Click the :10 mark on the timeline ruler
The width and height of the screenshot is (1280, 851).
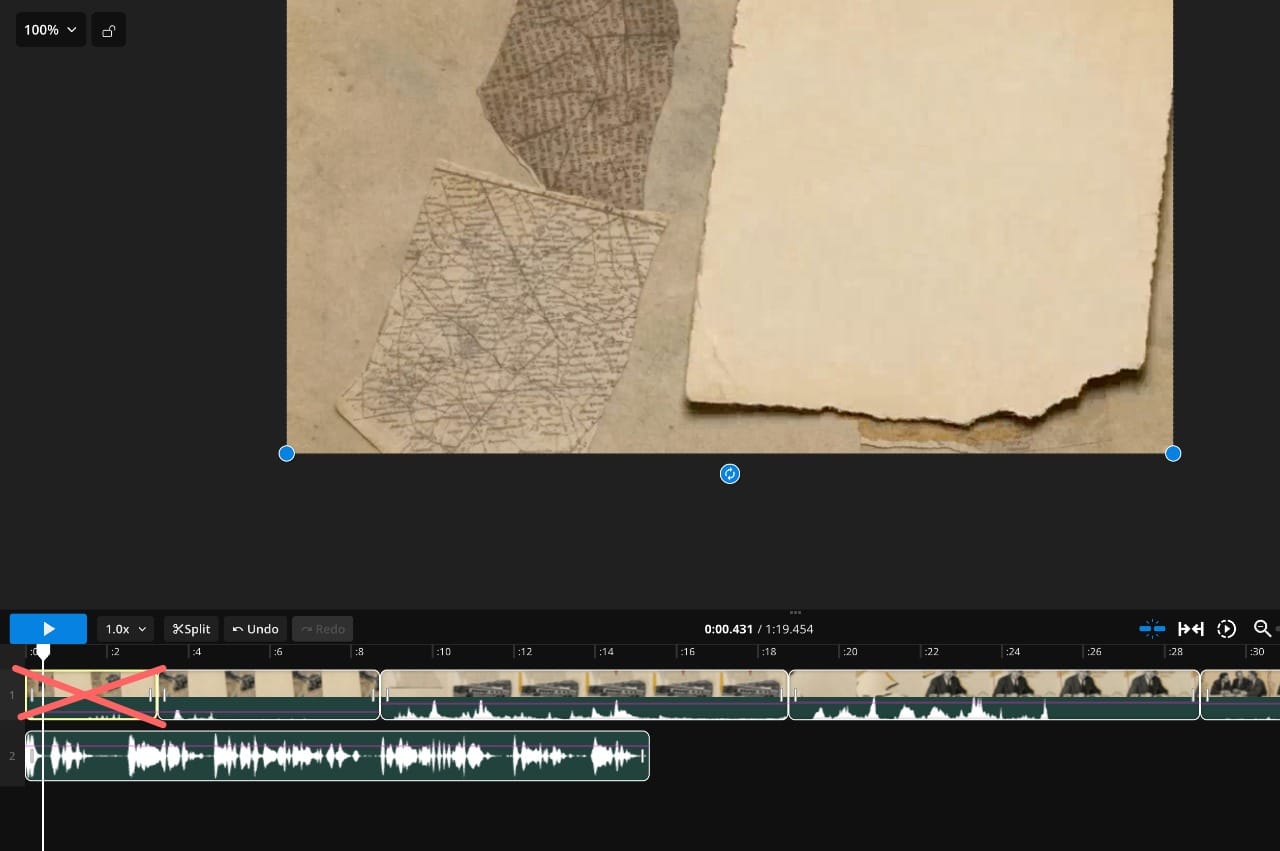coord(442,652)
